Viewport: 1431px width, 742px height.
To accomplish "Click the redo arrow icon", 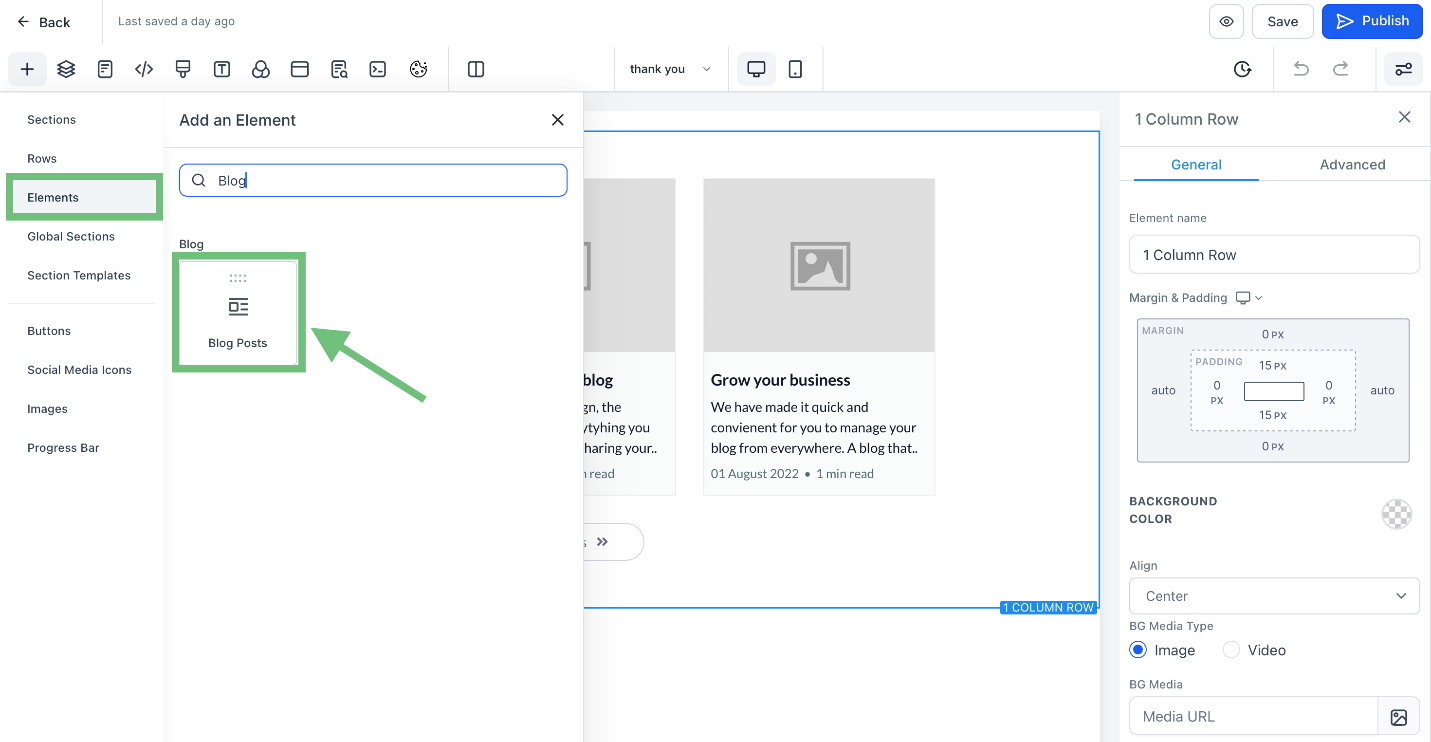I will [1341, 69].
